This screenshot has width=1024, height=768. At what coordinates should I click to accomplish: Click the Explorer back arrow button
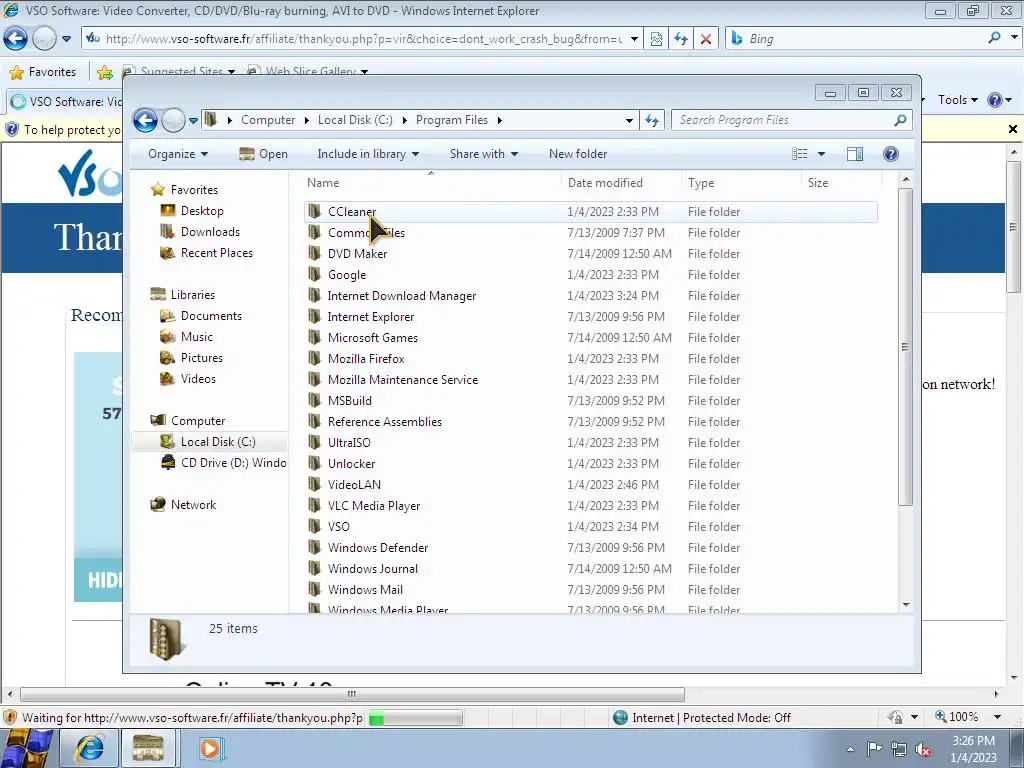[145, 120]
